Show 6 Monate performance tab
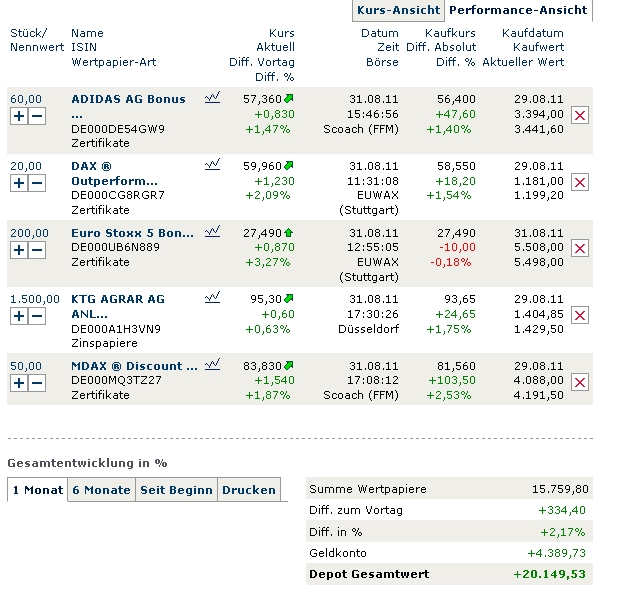621x592 pixels. click(x=101, y=490)
